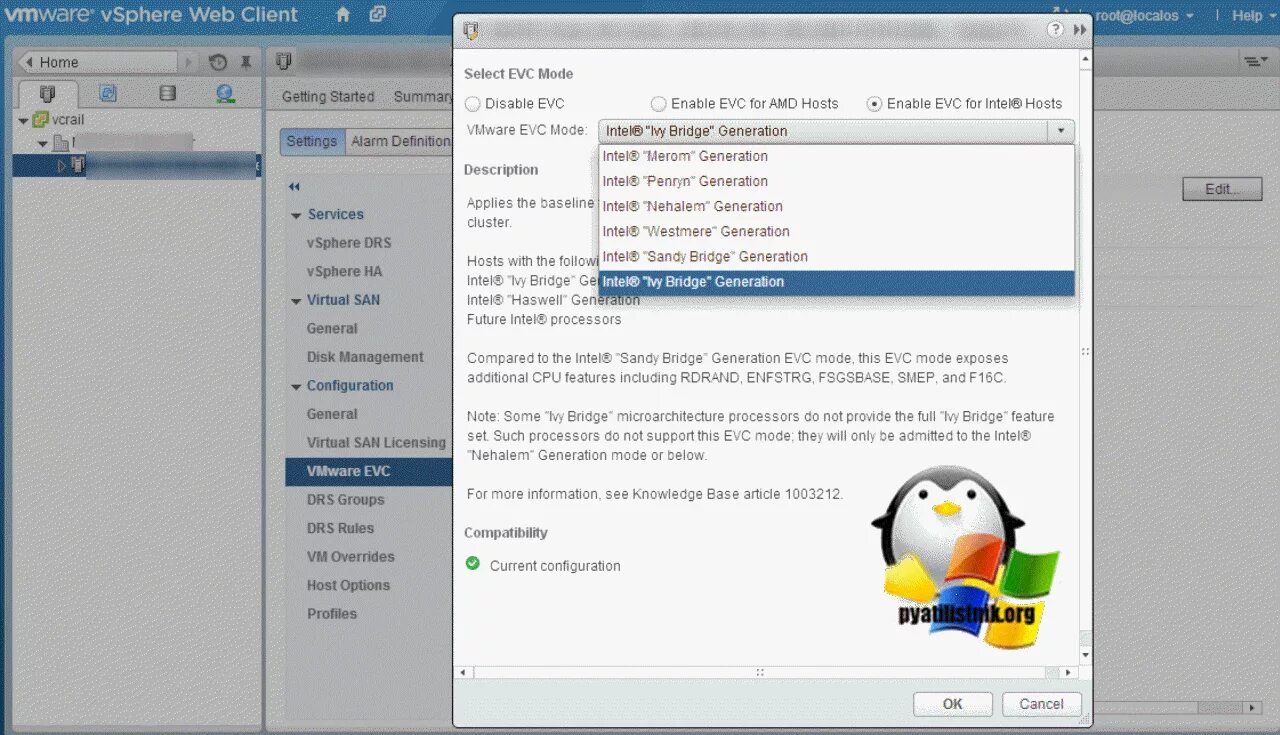
Task: Click the Edit... button
Action: tap(1222, 189)
